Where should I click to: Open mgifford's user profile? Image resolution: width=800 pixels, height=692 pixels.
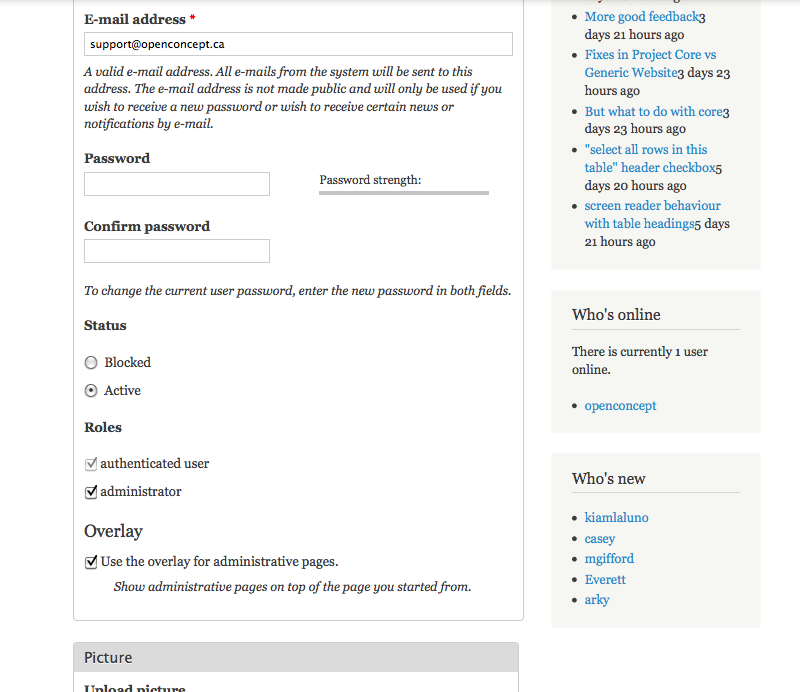coord(609,559)
